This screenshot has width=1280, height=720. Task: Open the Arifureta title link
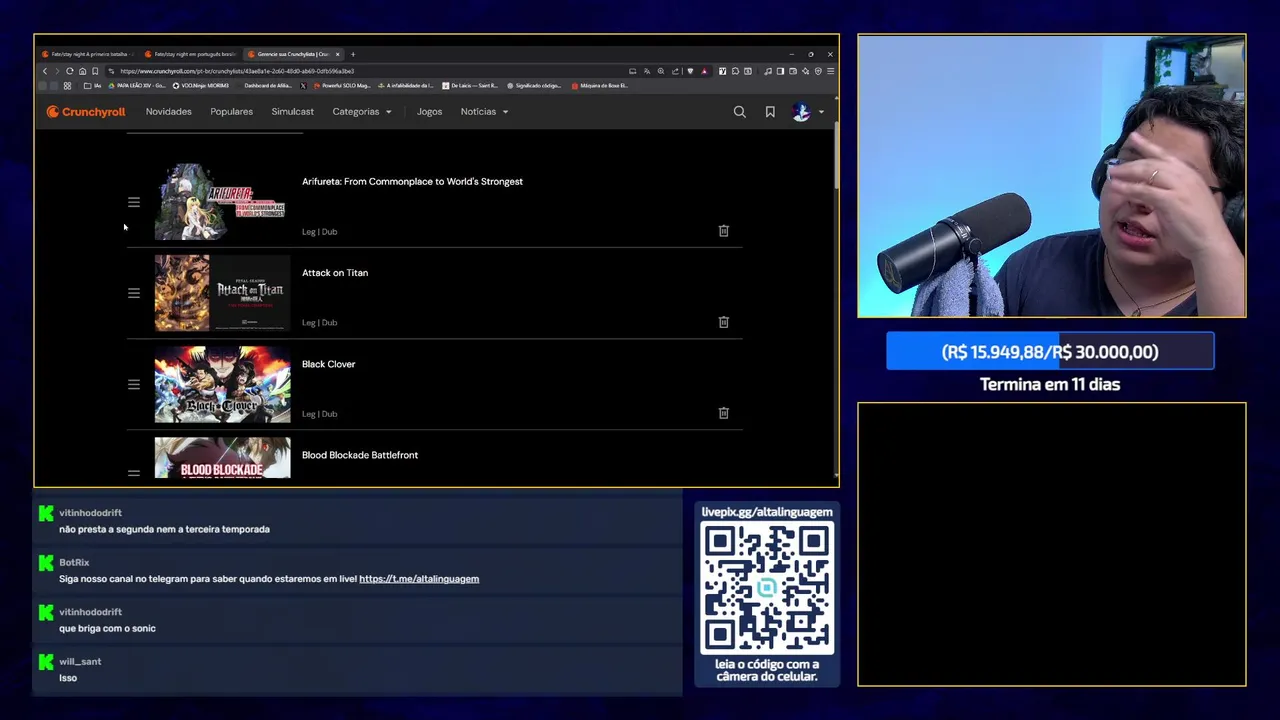(412, 182)
